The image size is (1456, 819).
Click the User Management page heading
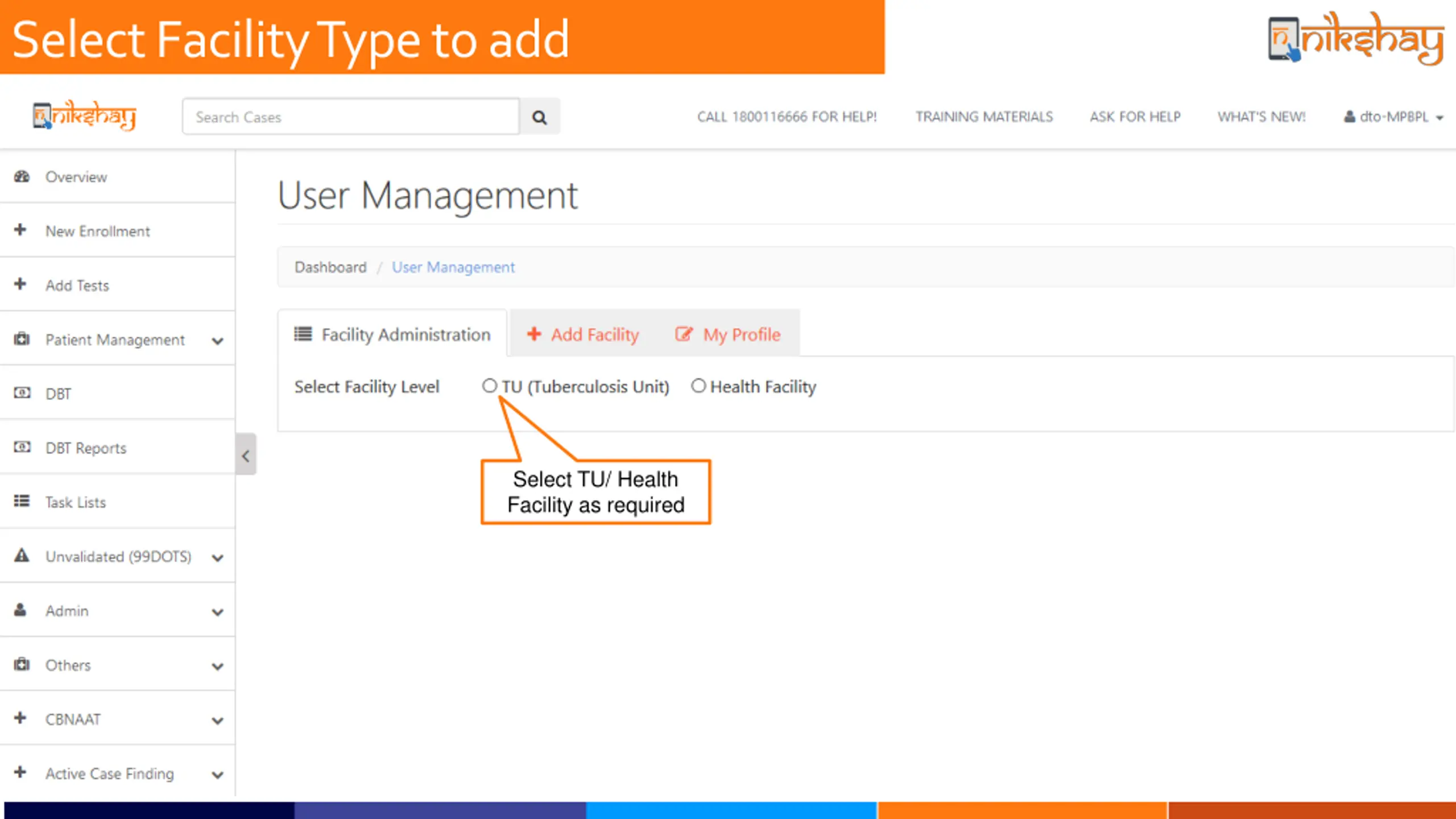click(428, 196)
